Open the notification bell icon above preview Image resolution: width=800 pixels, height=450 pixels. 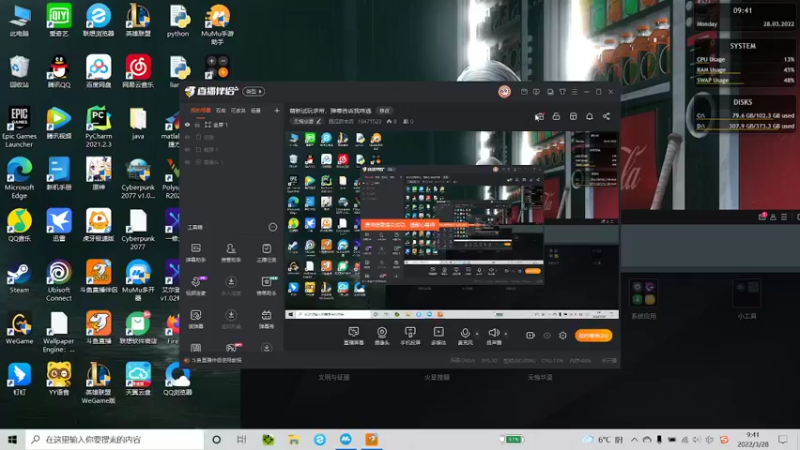tap(589, 116)
